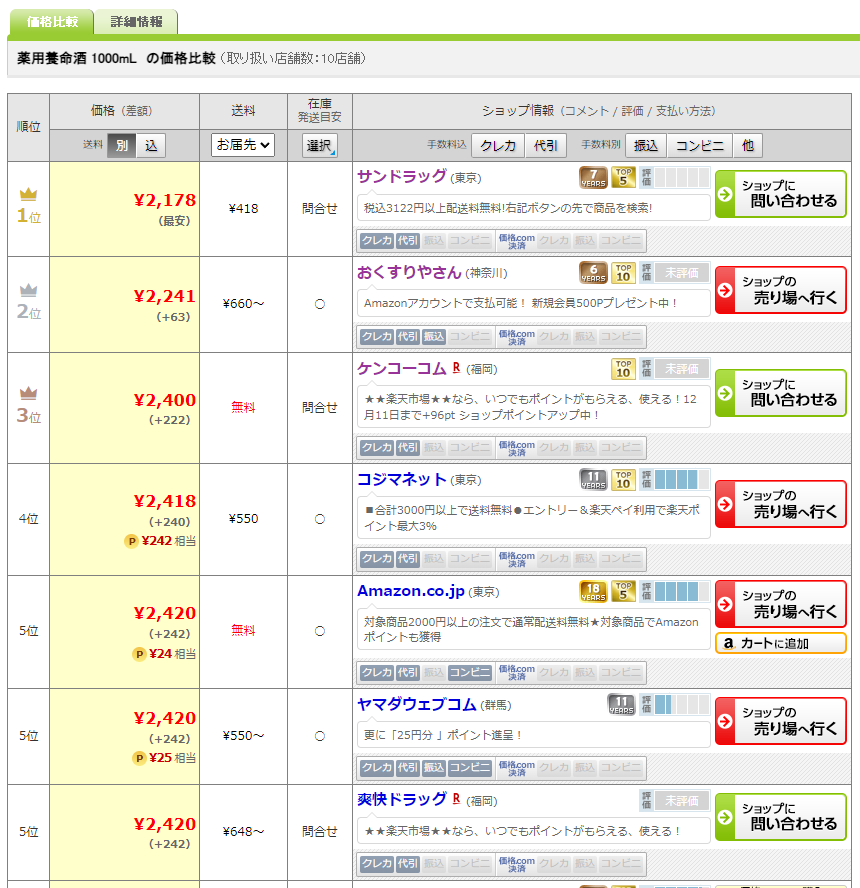Click the 無料 shipping text for ケンコーコム
860x888 pixels.
(243, 407)
